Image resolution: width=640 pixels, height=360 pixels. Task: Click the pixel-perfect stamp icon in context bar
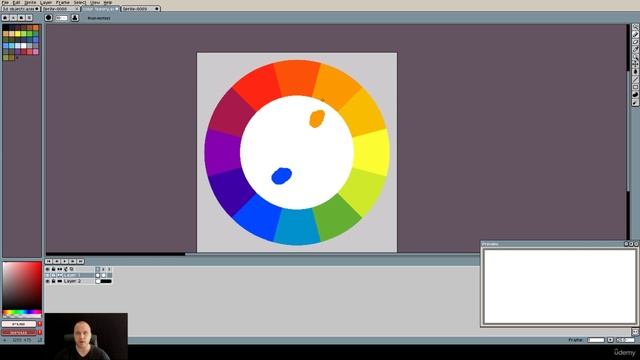(x=75, y=18)
